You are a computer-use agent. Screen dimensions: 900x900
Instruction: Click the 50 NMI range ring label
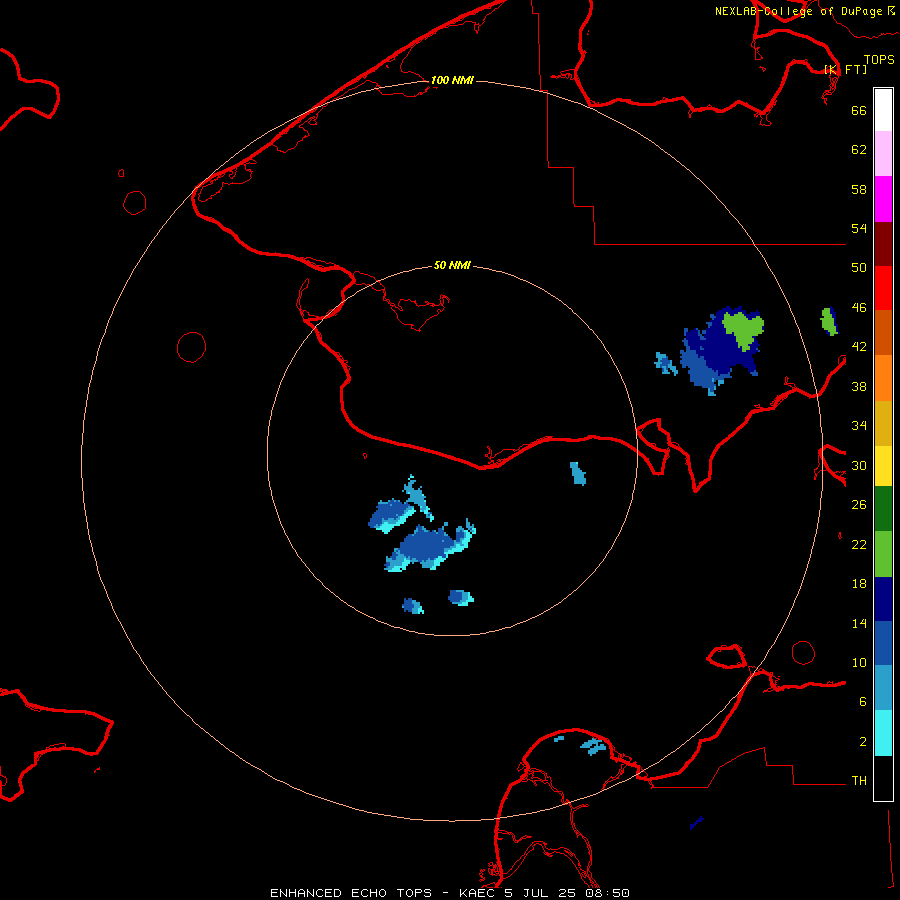[x=452, y=265]
